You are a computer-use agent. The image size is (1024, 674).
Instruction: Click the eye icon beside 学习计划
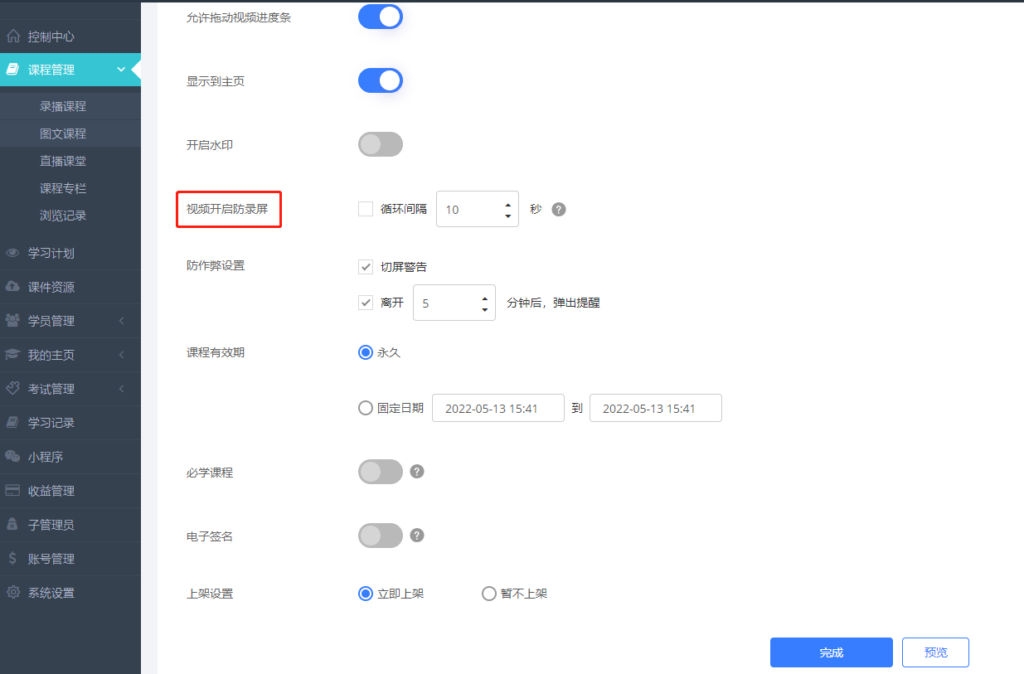tap(12, 253)
